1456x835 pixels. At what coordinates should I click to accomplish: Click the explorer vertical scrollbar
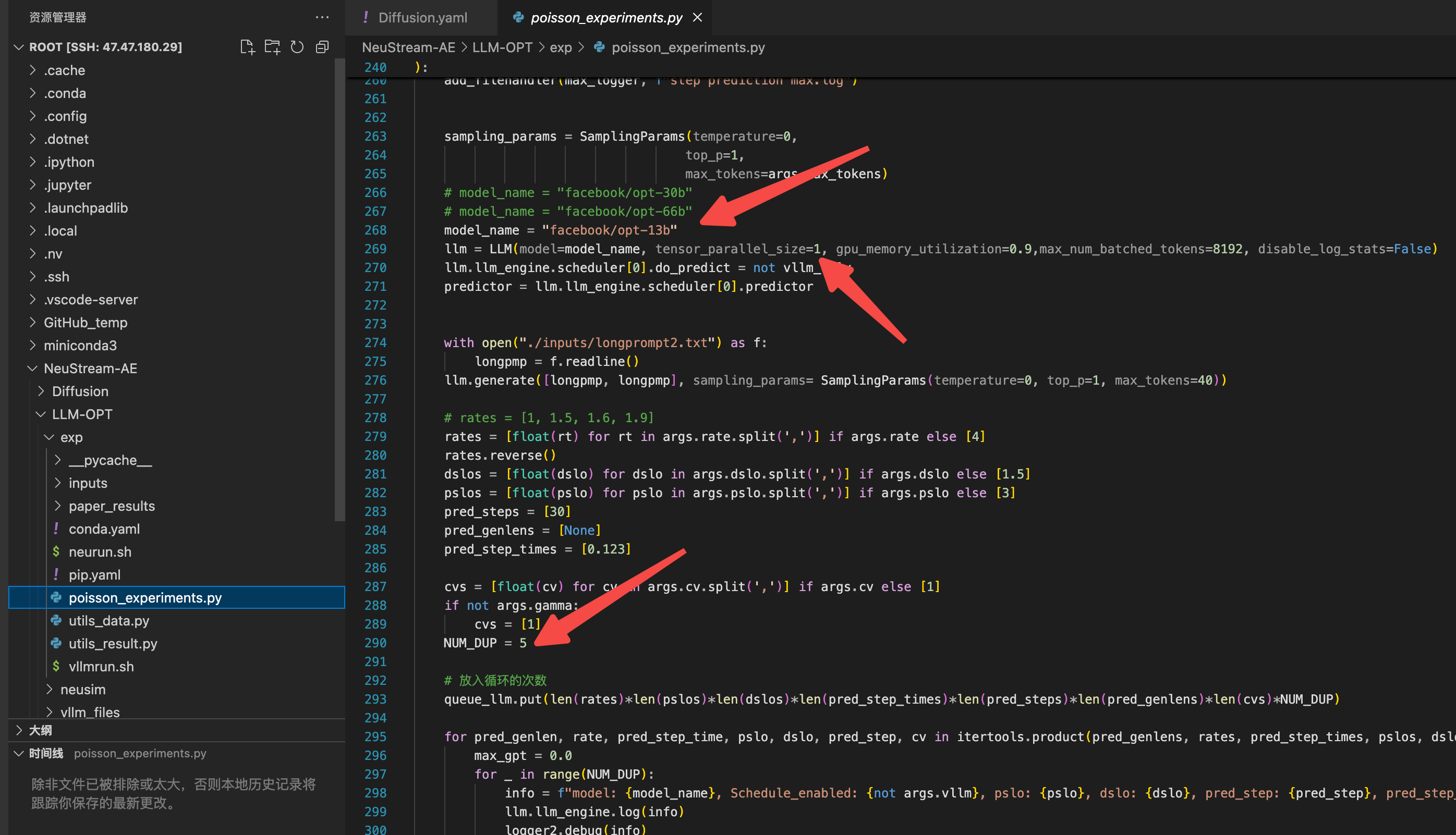(339, 290)
